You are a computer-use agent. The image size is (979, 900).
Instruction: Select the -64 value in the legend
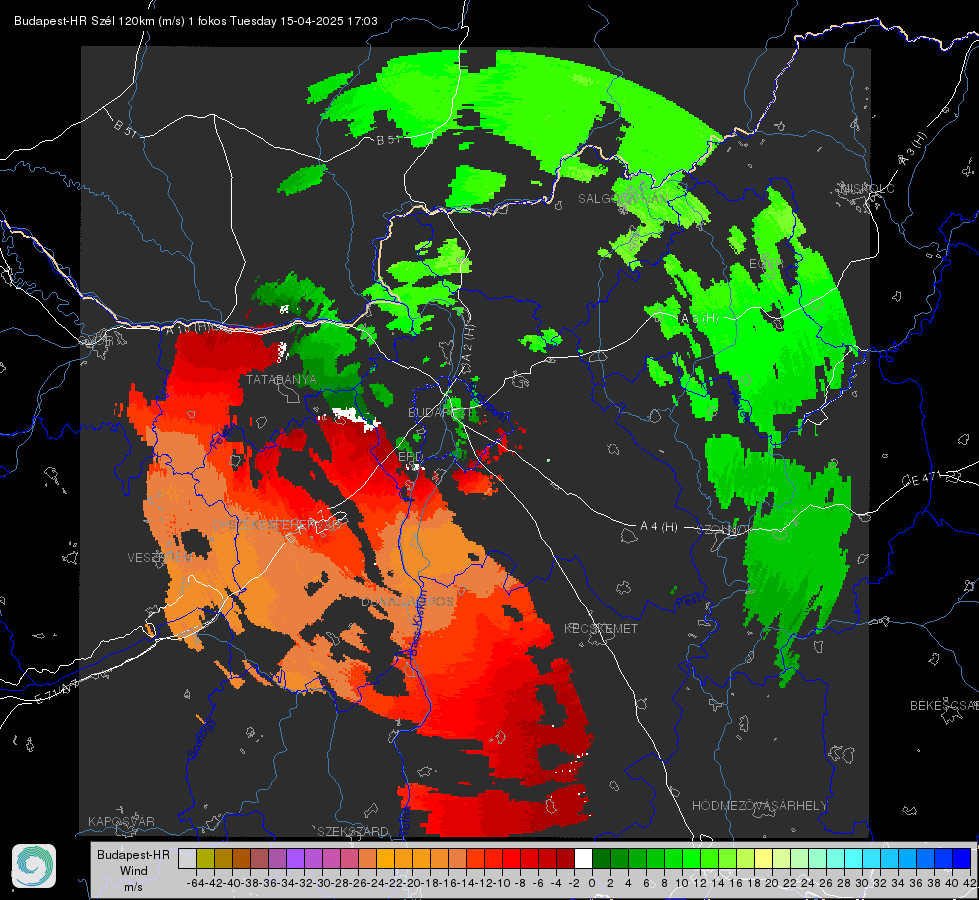coord(196,883)
